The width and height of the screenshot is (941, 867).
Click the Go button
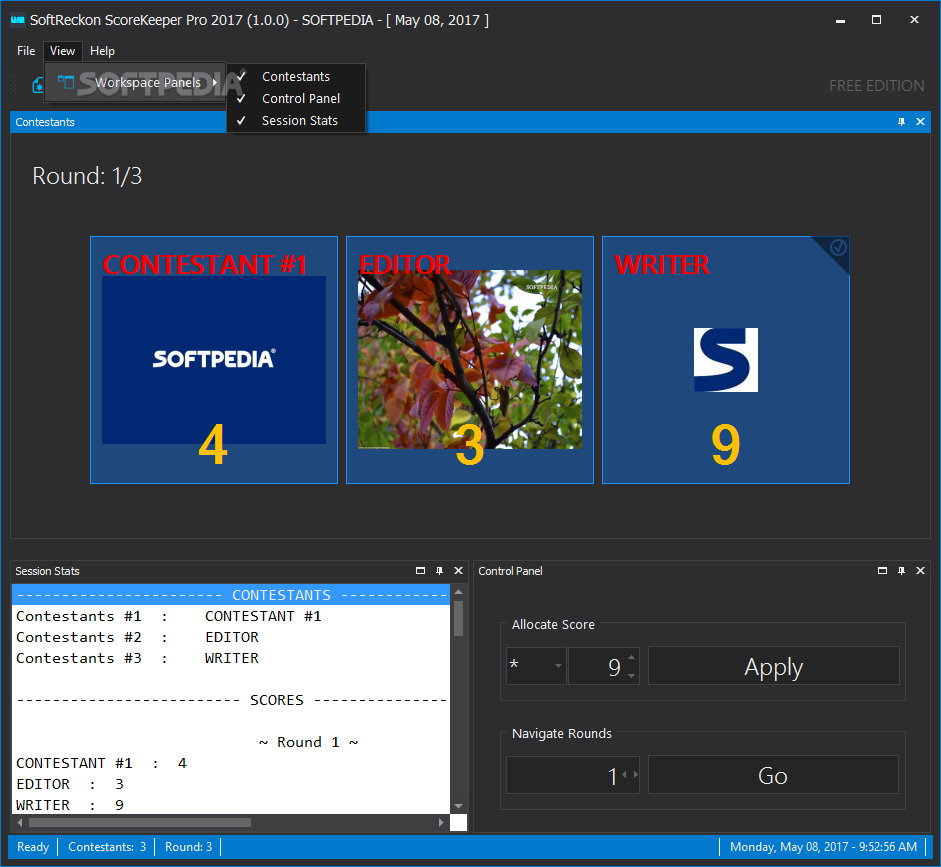(773, 775)
